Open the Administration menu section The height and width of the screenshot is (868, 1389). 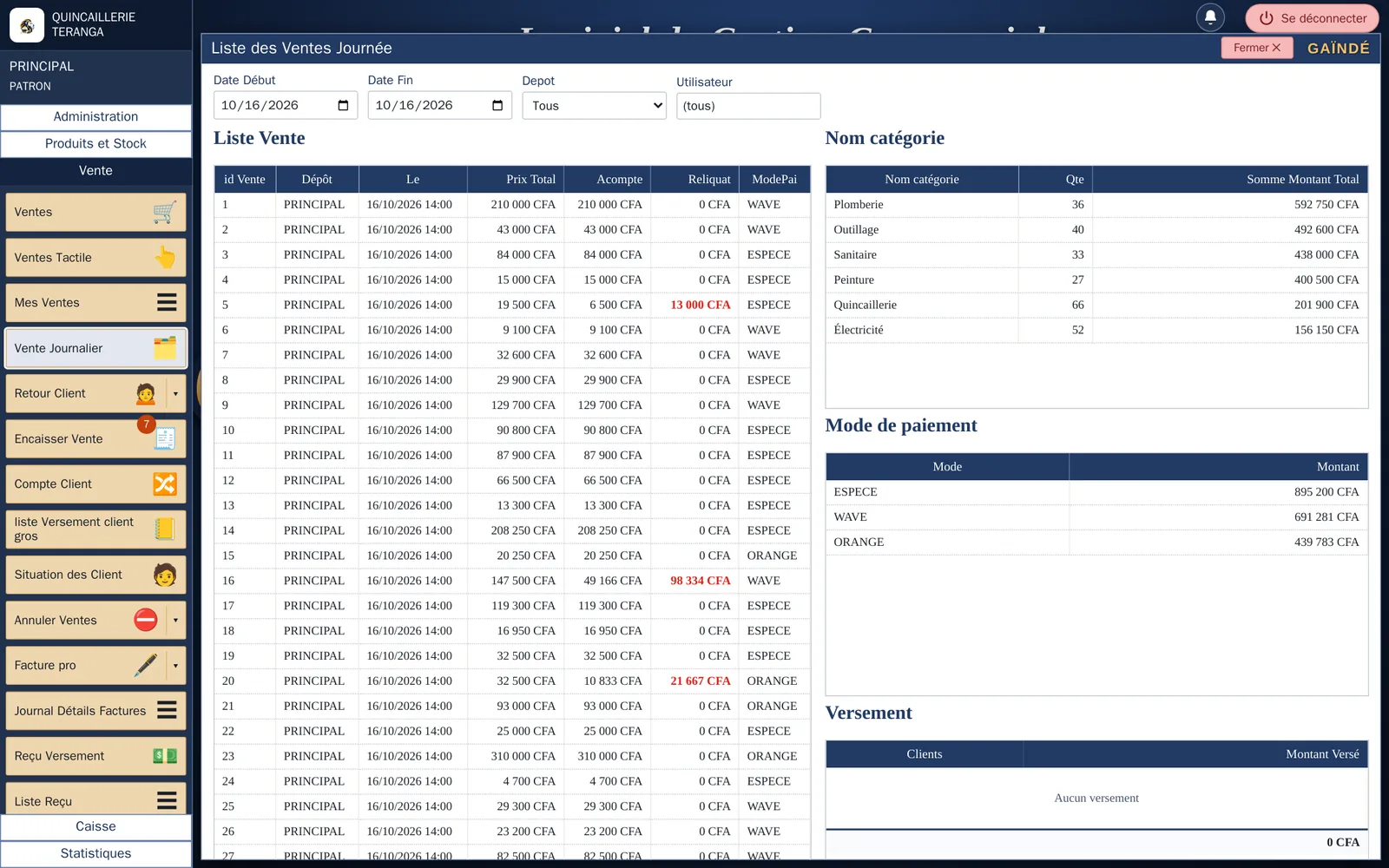[x=95, y=116]
